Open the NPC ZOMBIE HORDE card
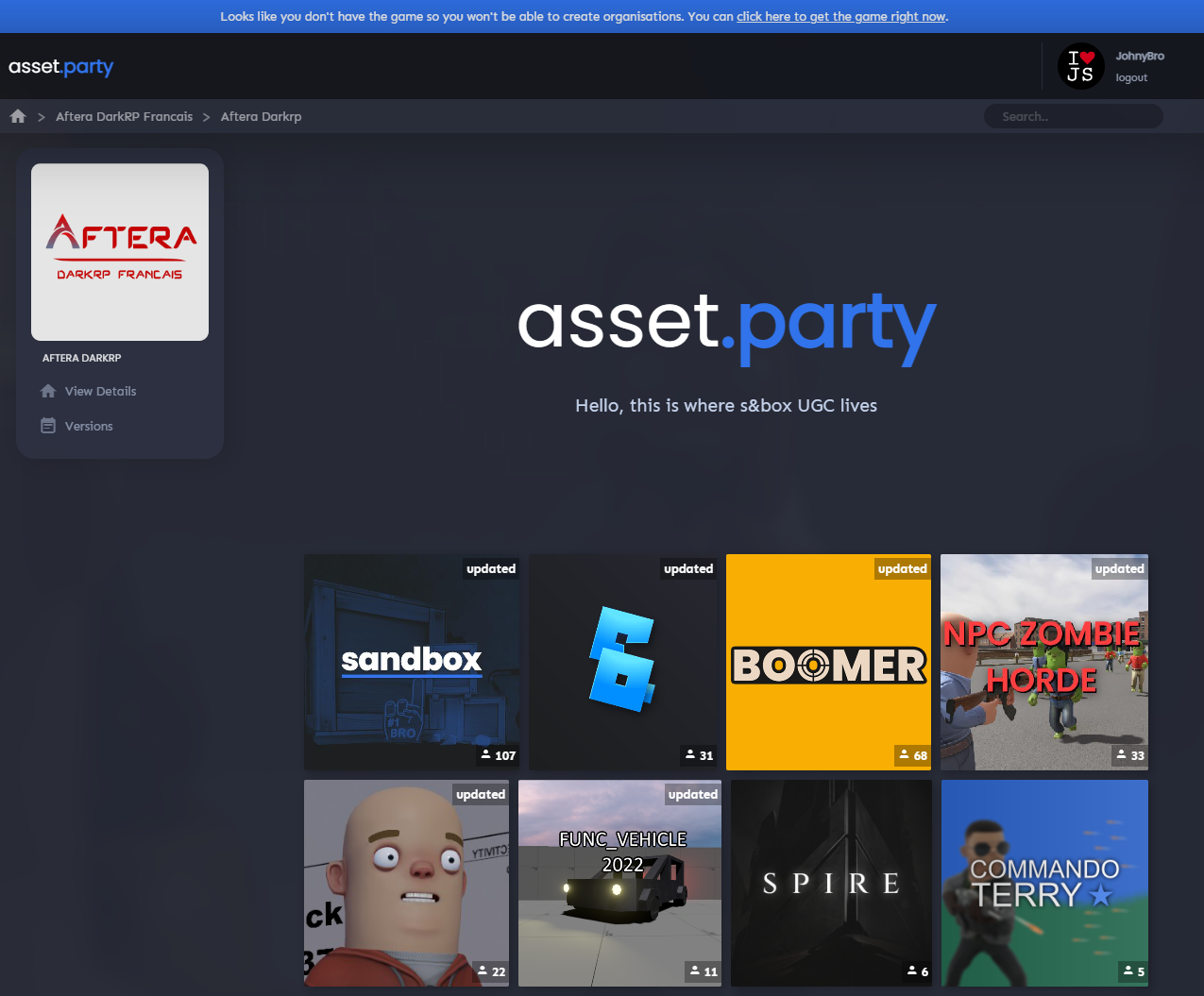Screen dimensions: 1204x996 pyautogui.click(x=1043, y=662)
